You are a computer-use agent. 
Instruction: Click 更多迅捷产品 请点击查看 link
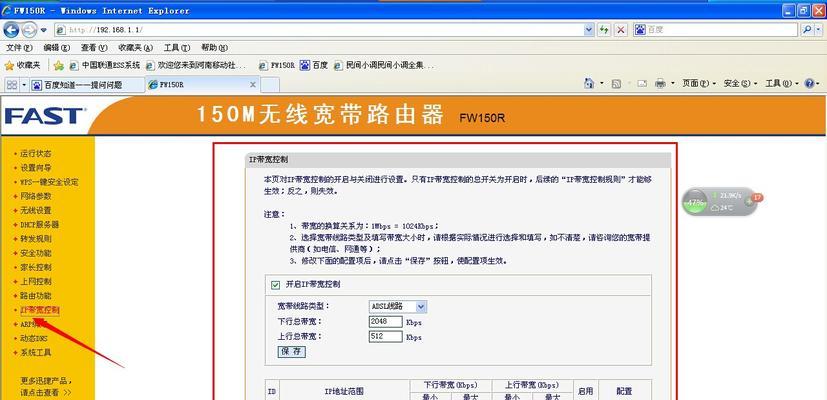[46, 387]
